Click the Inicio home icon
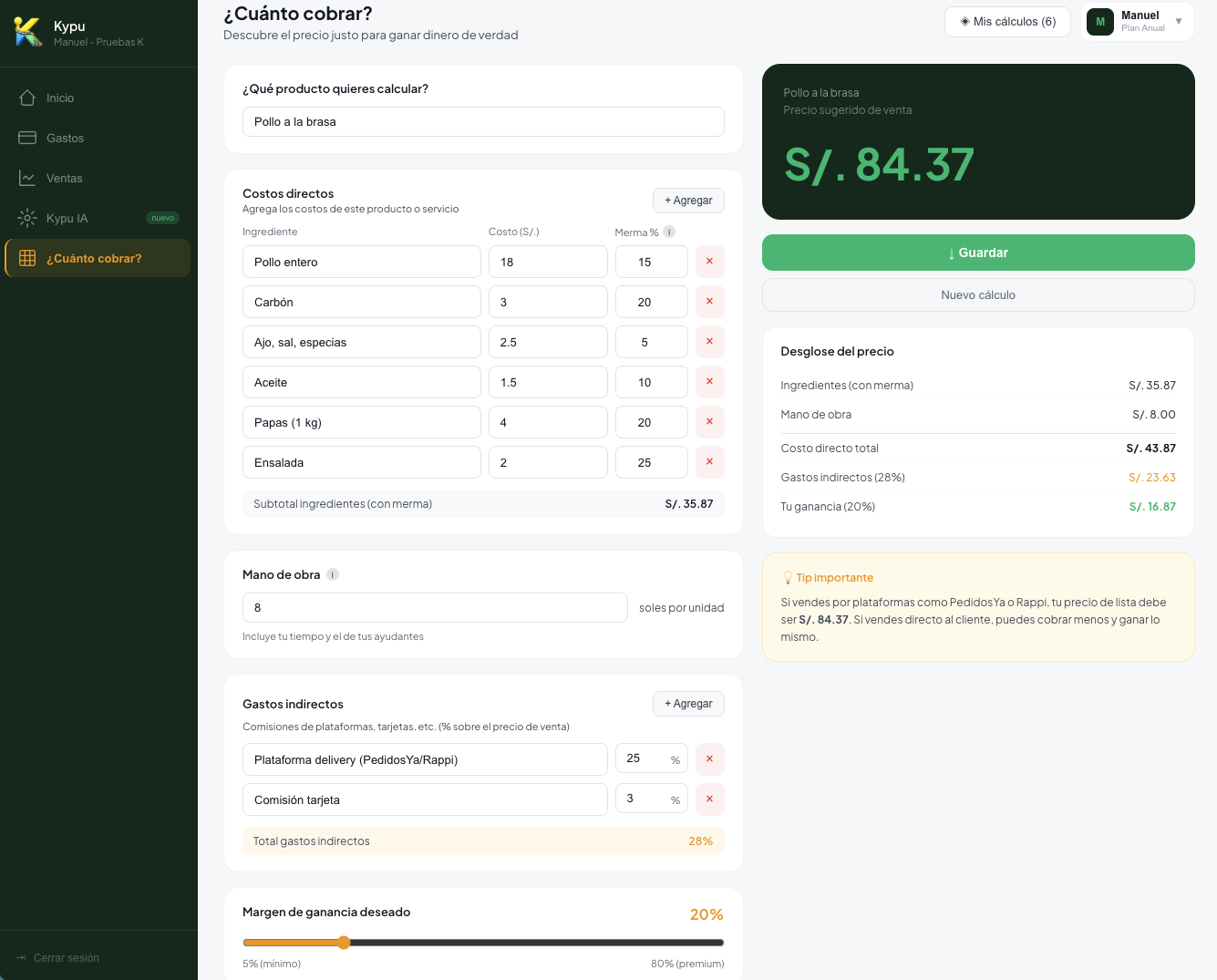Viewport: 1217px width, 980px height. 27,98
